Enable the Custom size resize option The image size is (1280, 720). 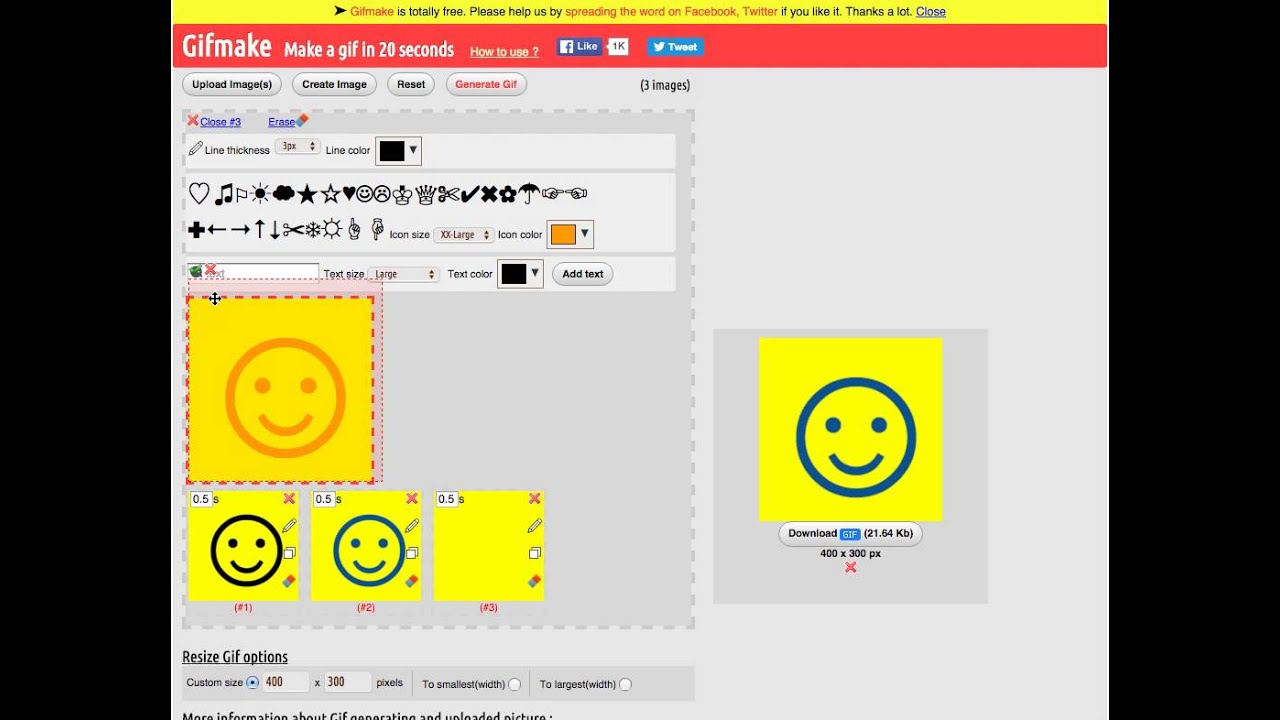coord(255,681)
